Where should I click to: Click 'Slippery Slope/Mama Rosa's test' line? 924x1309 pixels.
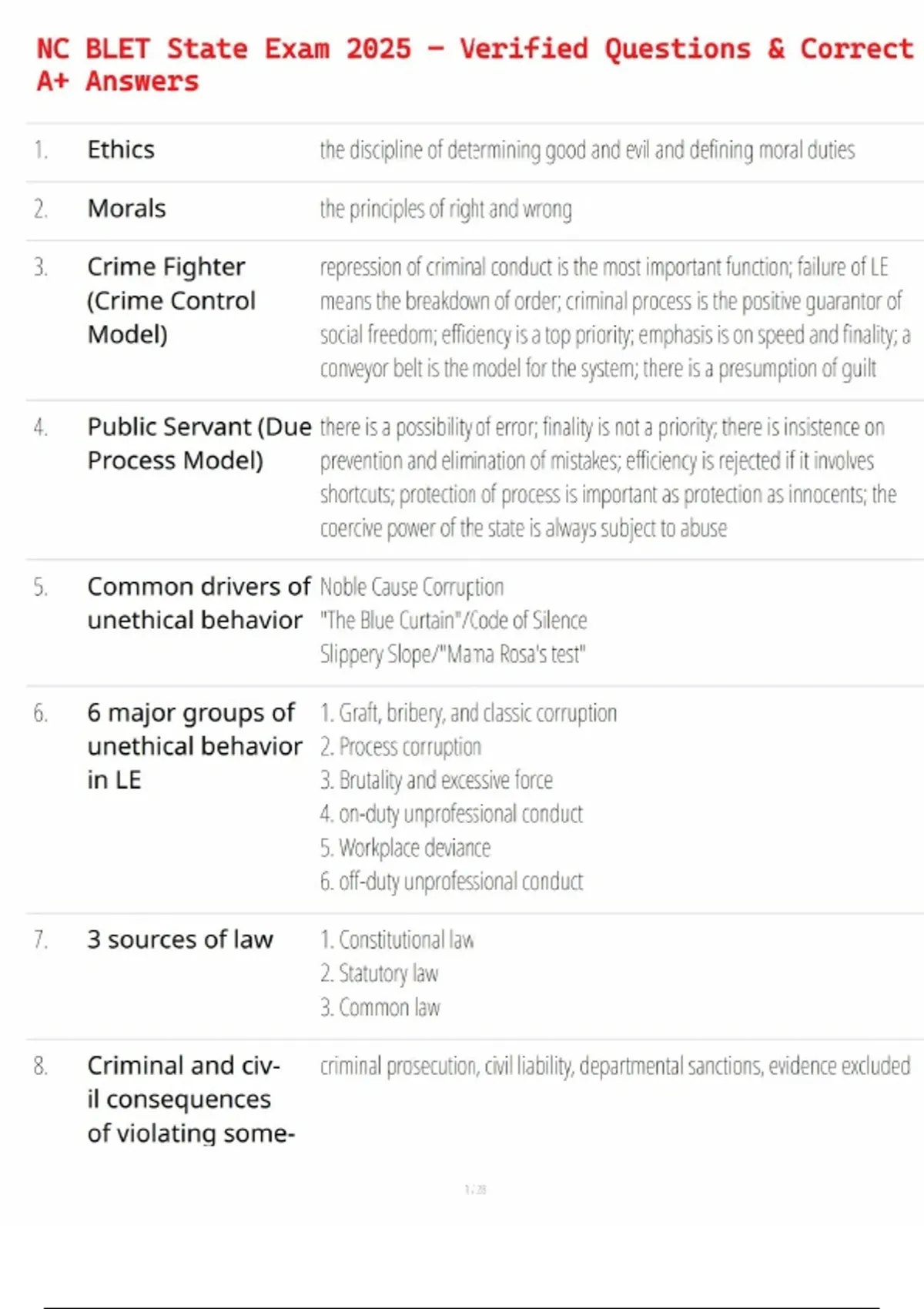click(x=453, y=654)
